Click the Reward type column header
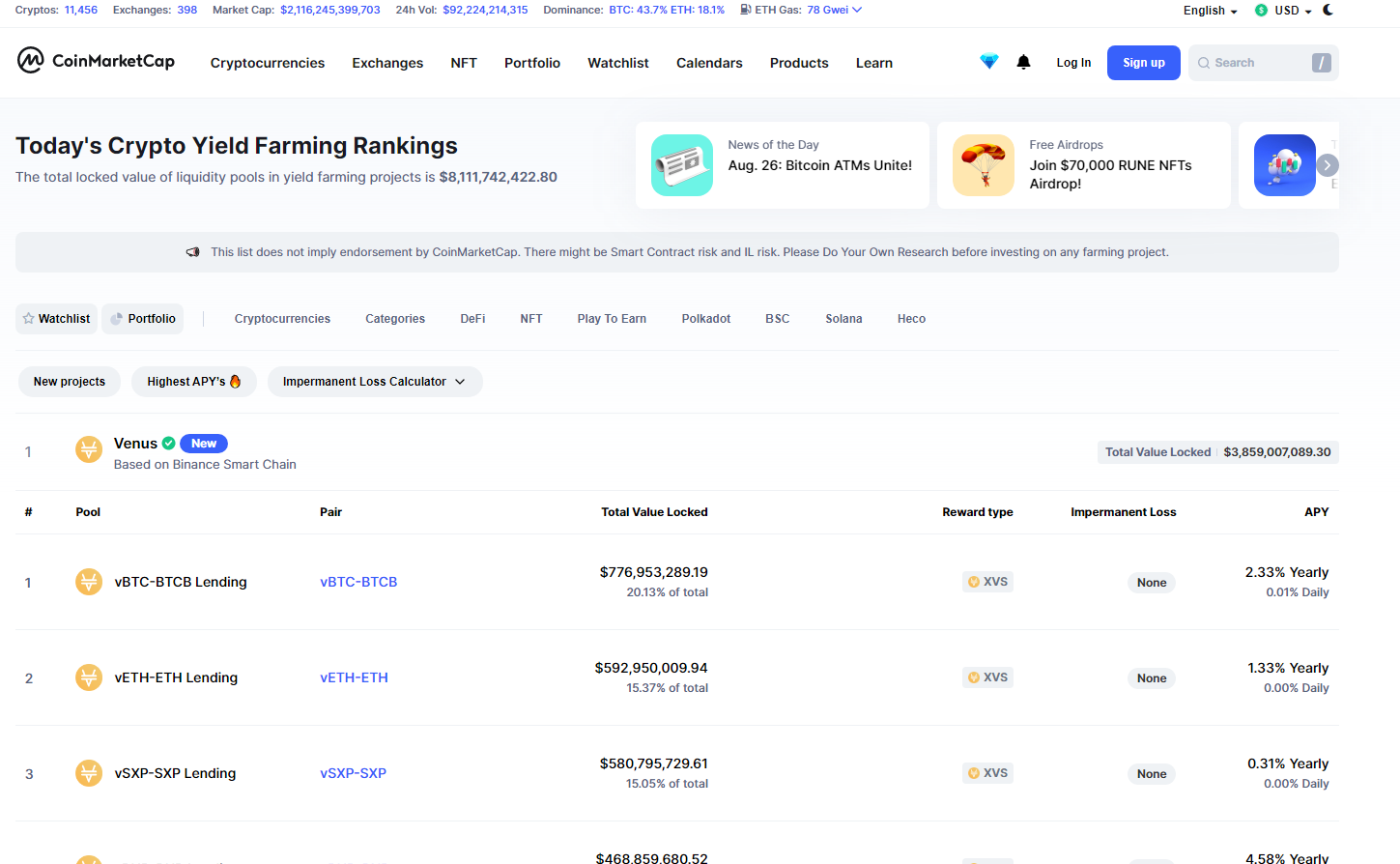Image resolution: width=1400 pixels, height=864 pixels. [x=978, y=512]
